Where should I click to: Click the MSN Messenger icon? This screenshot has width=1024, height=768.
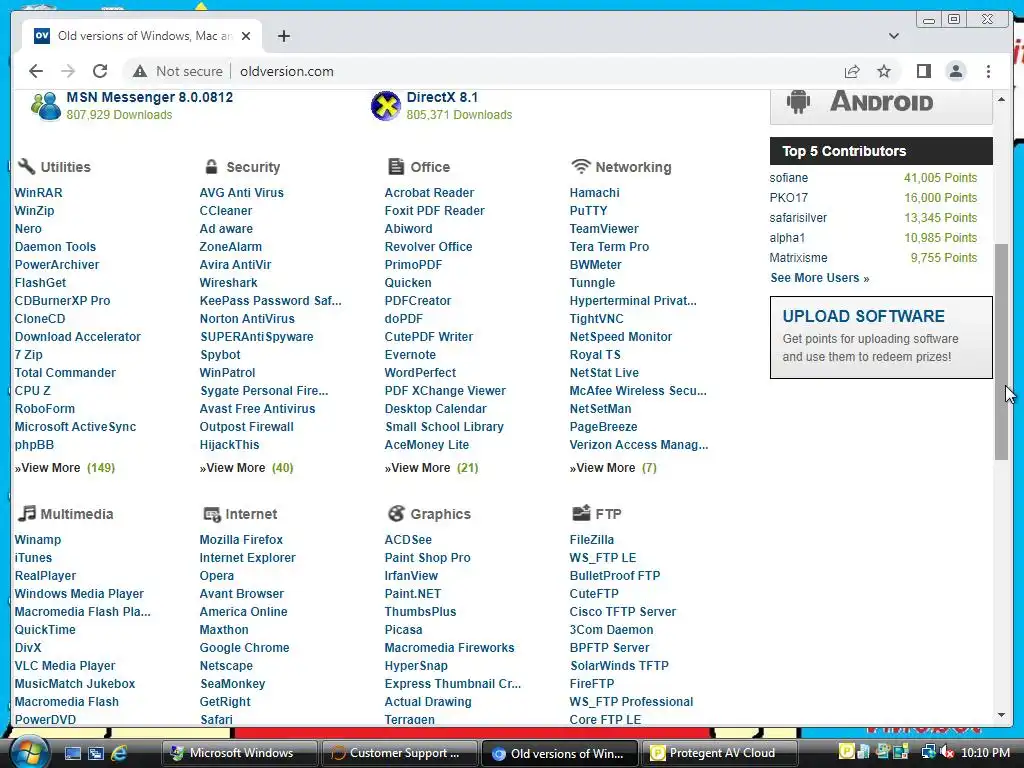pyautogui.click(x=46, y=106)
